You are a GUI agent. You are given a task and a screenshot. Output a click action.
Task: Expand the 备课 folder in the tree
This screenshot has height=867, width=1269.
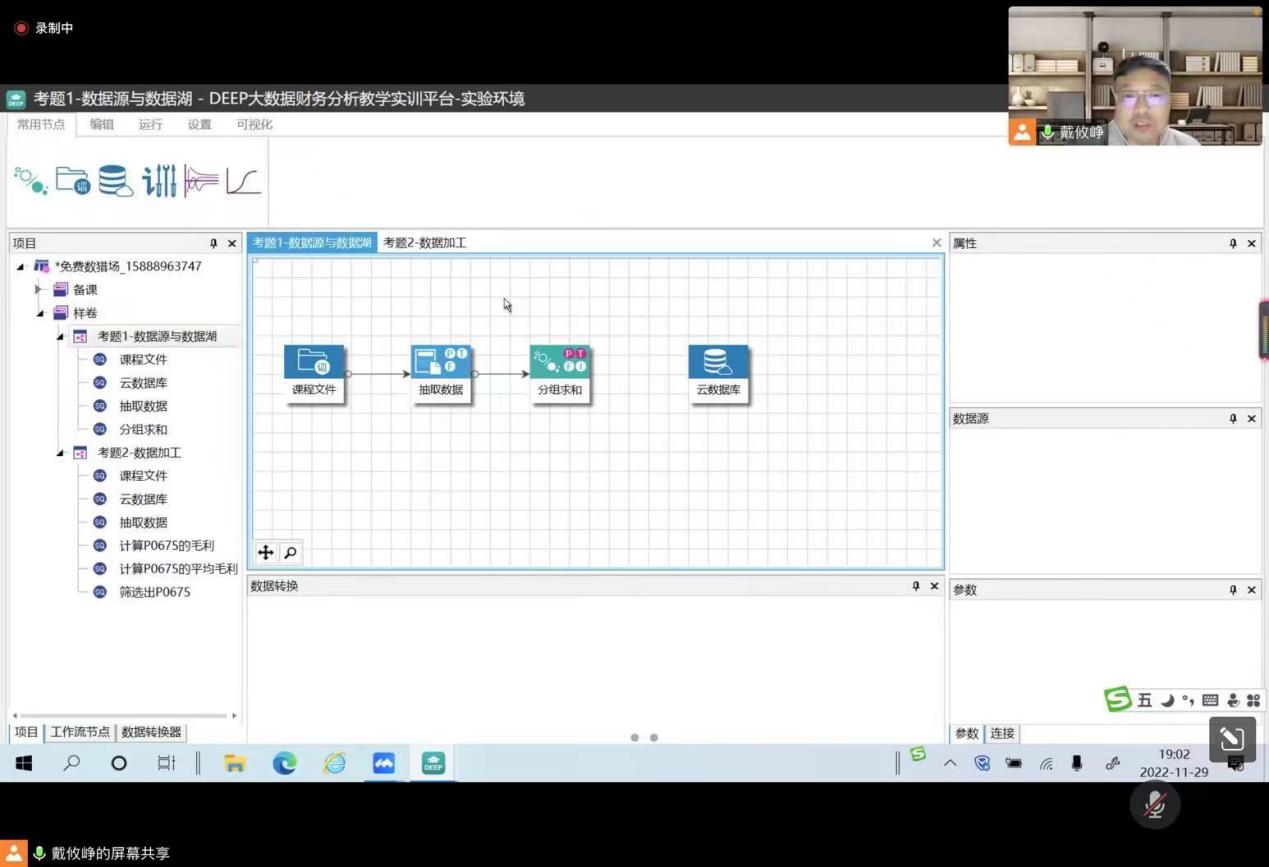tap(39, 290)
